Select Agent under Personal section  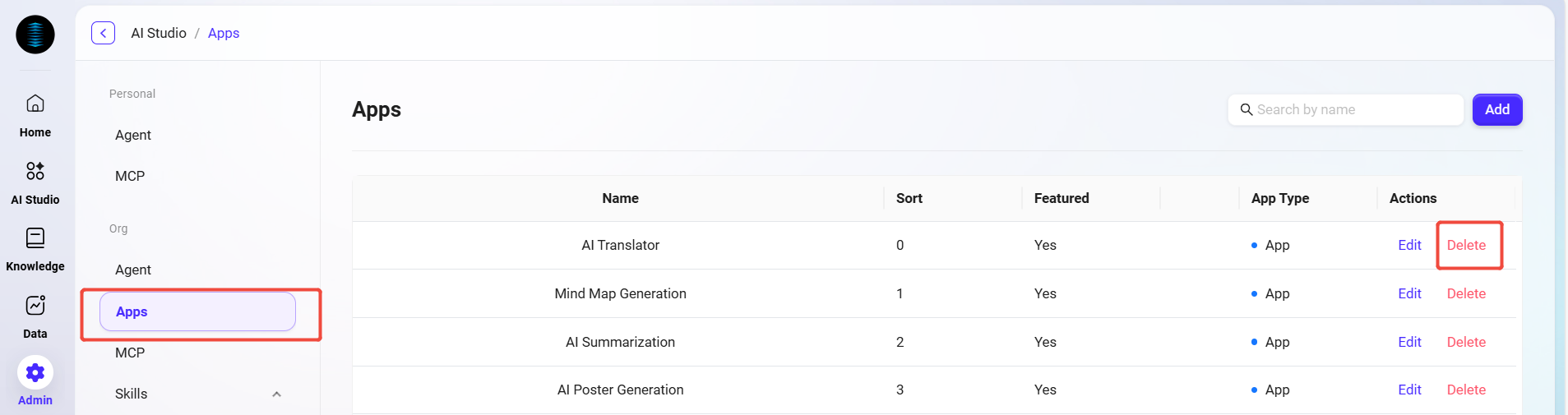[x=133, y=135]
